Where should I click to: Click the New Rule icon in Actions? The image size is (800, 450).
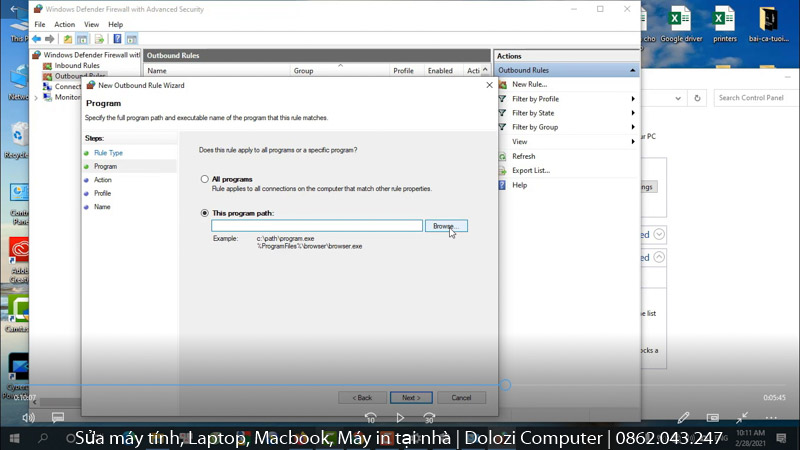(x=503, y=85)
